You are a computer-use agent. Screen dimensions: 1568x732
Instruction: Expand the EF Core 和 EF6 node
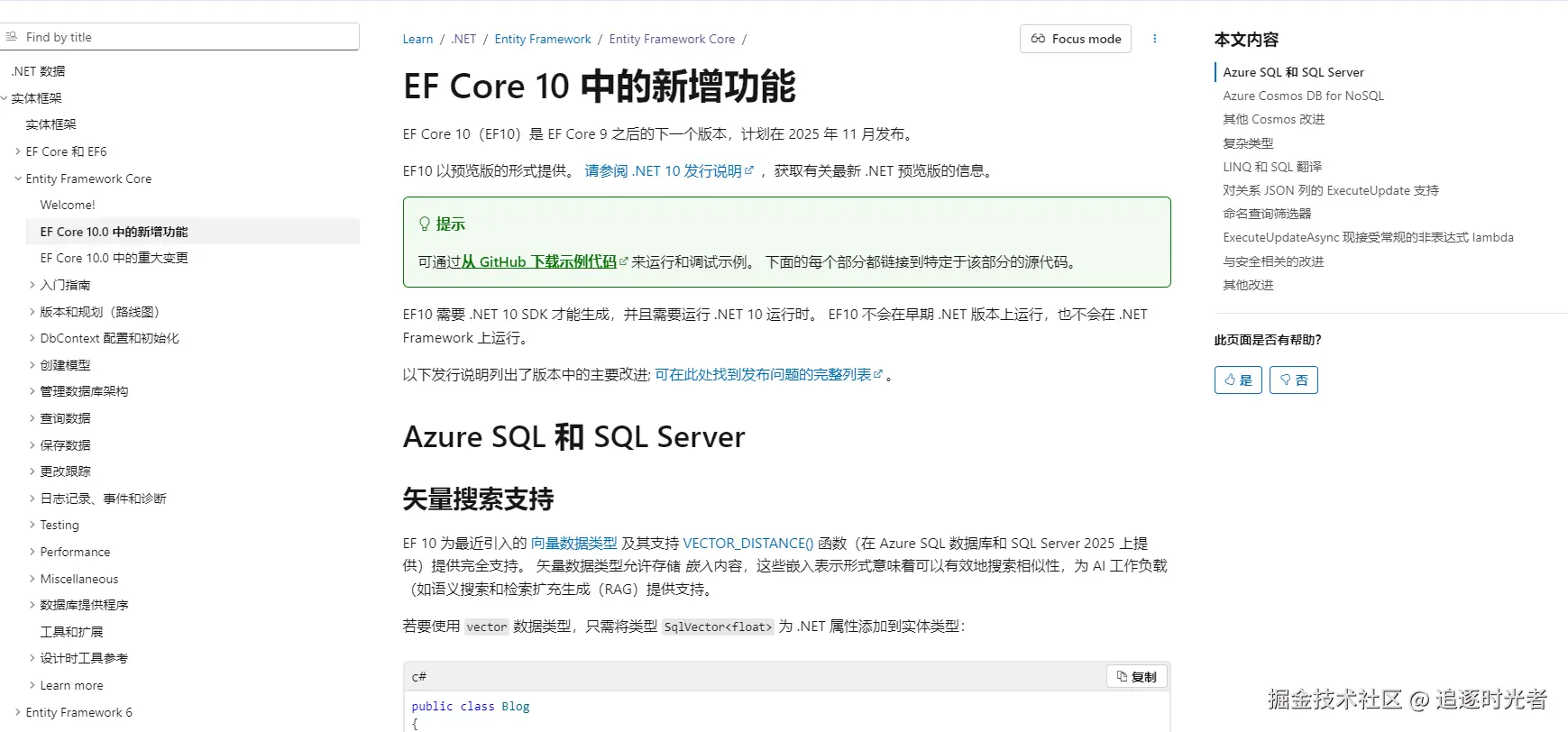(x=18, y=151)
